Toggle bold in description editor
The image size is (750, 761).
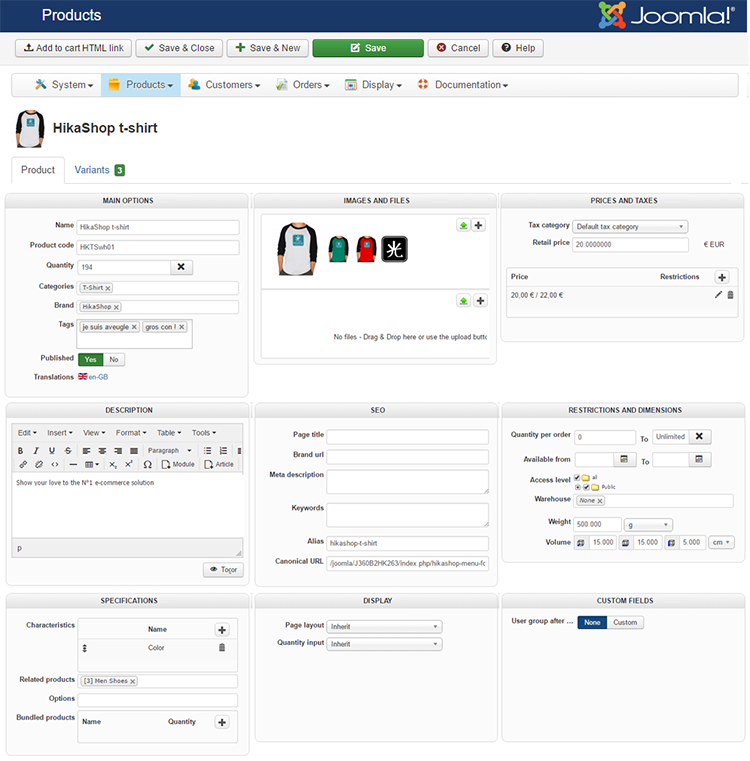[x=20, y=451]
